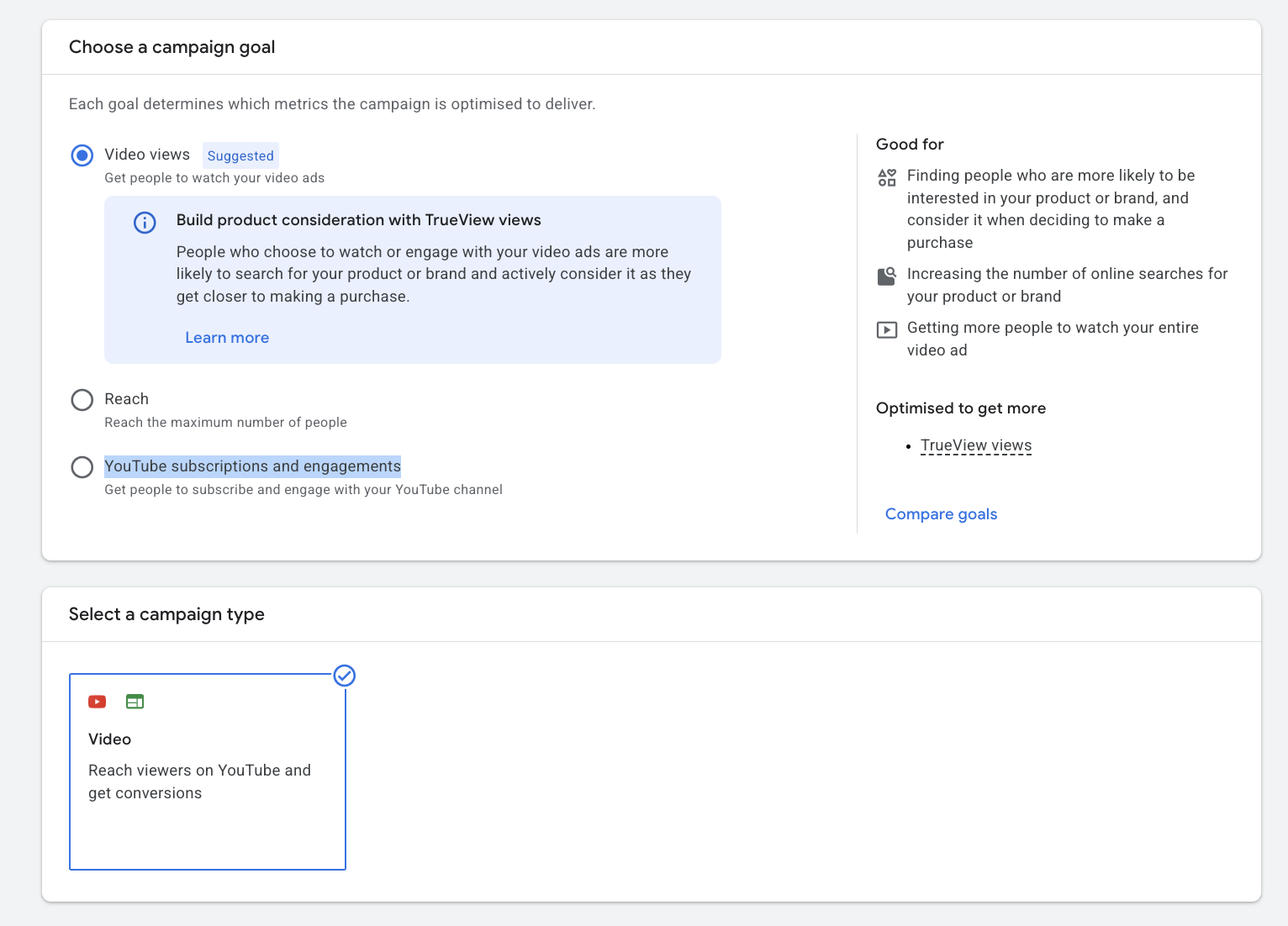Screen dimensions: 1288x926
Task: Click the Video views label text
Action: tap(147, 155)
